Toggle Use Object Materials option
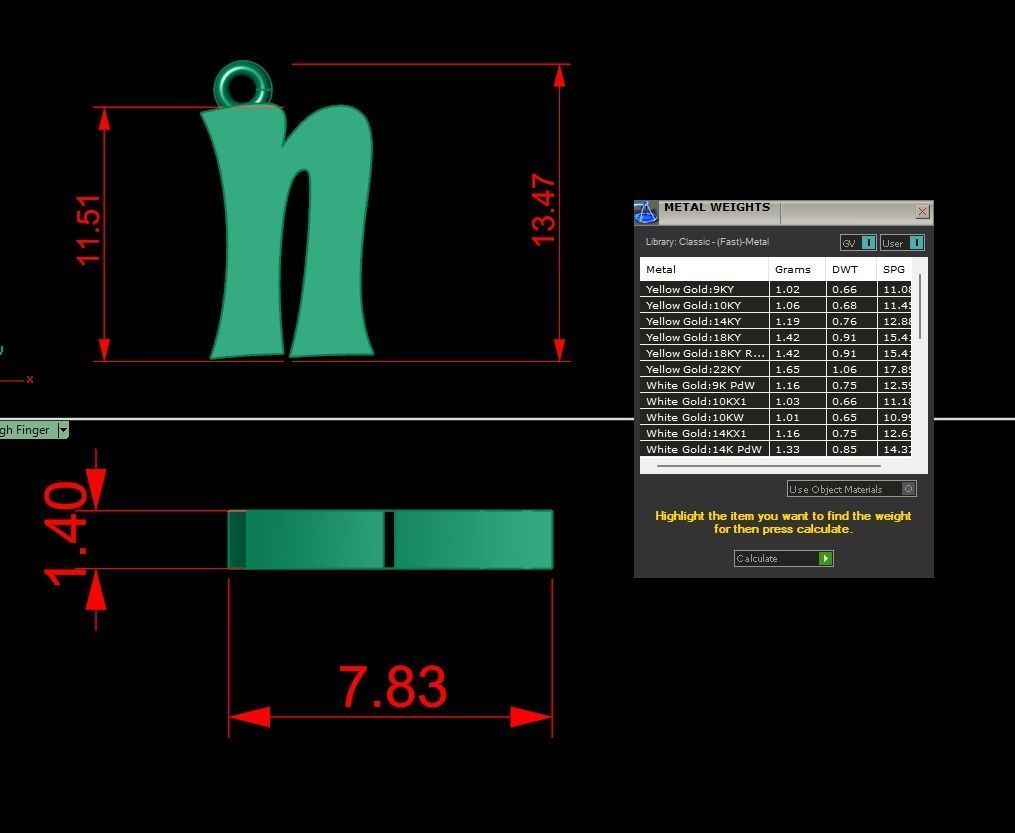 [x=851, y=489]
